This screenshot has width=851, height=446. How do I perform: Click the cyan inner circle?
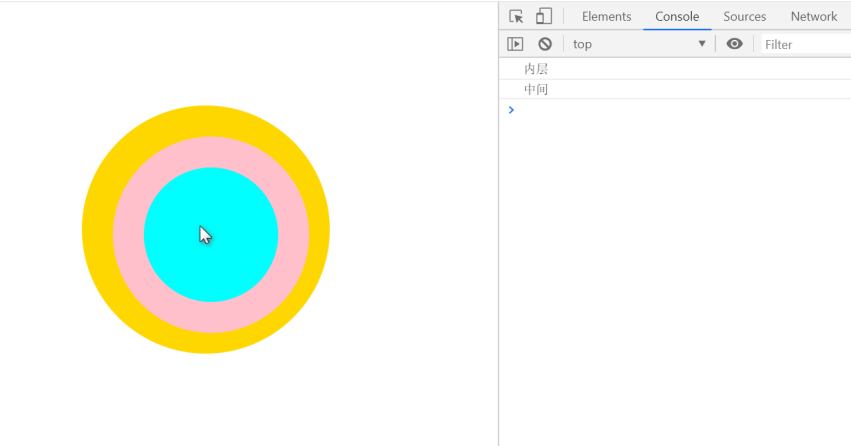(211, 234)
